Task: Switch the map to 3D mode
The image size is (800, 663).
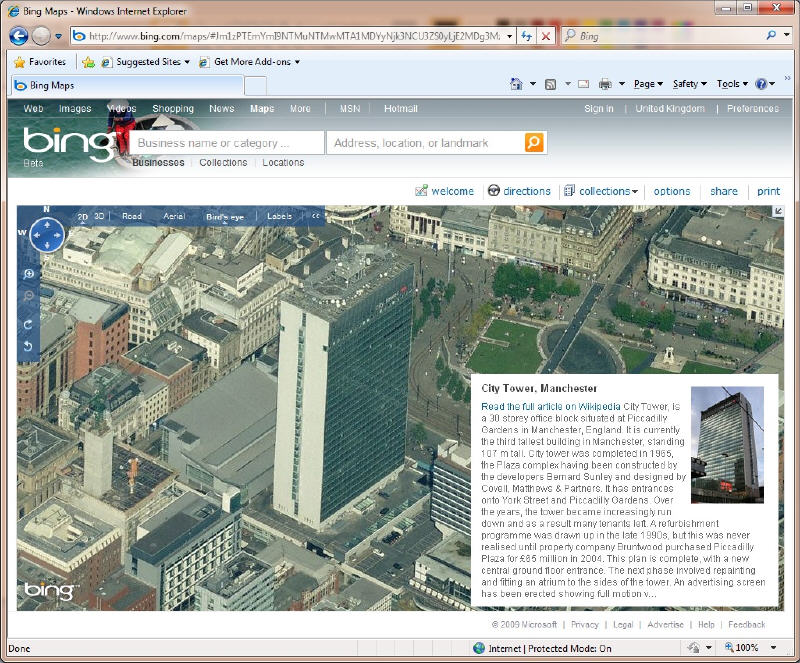Action: tap(99, 216)
